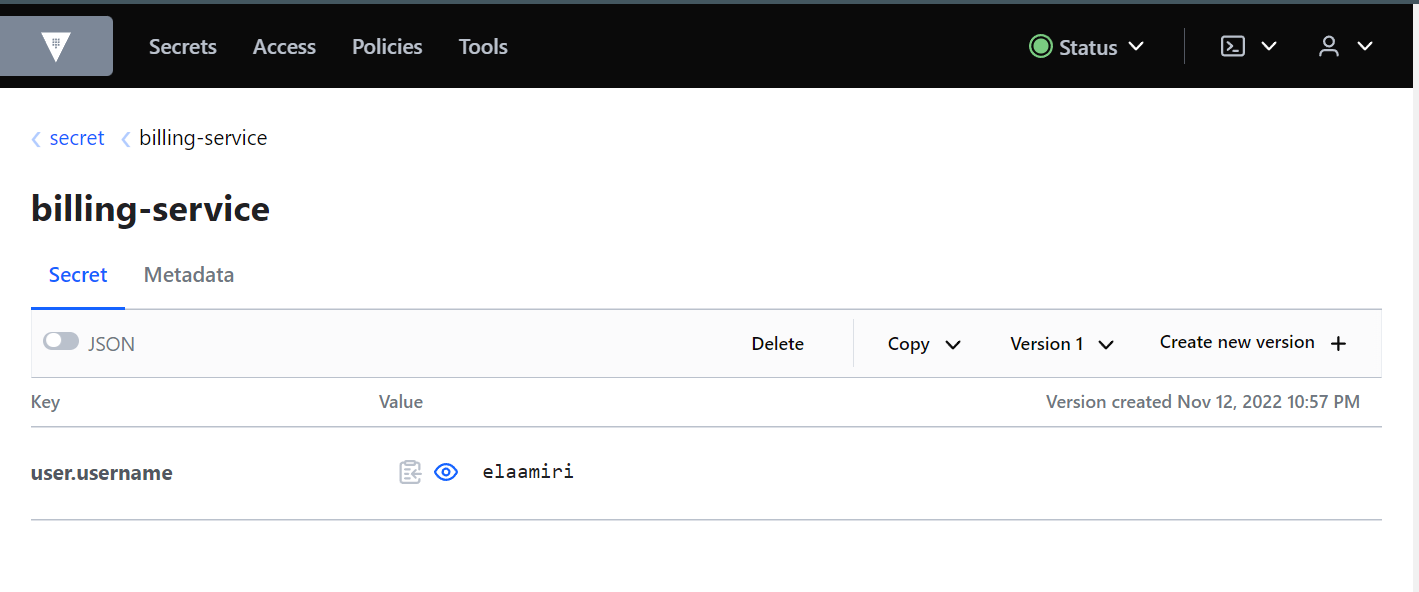Image resolution: width=1419 pixels, height=592 pixels.
Task: Navigate back to secret breadcrumb
Action: click(x=77, y=138)
